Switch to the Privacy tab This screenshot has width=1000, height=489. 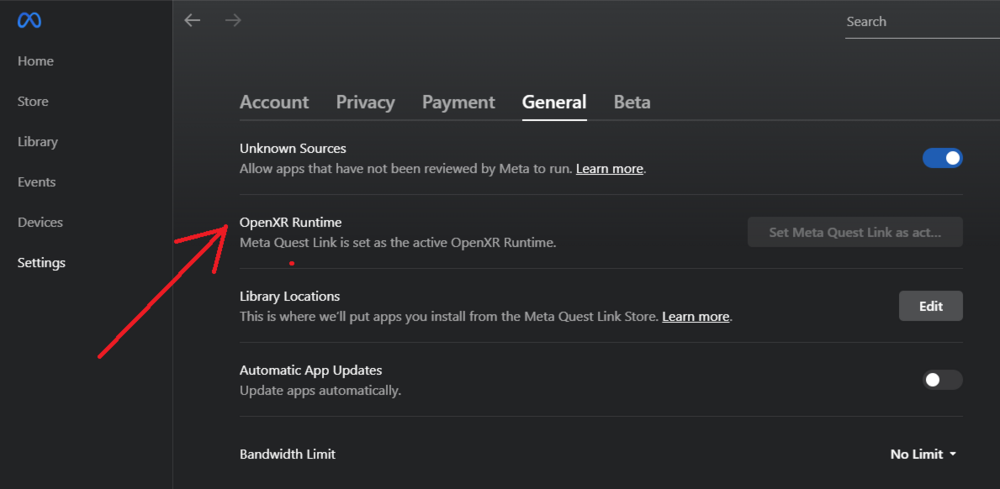[x=365, y=102]
